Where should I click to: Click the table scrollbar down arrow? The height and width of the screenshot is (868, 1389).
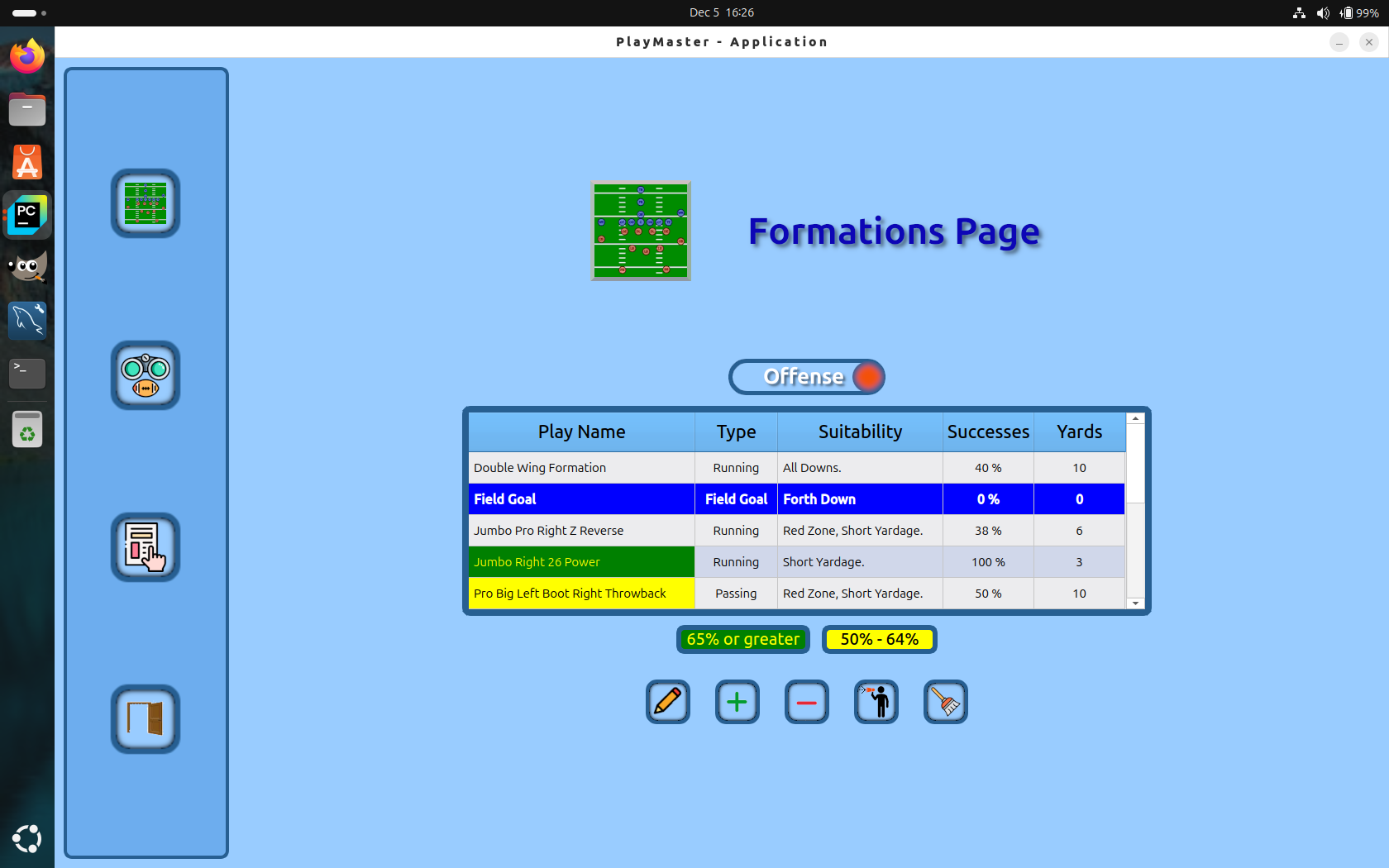pyautogui.click(x=1136, y=603)
